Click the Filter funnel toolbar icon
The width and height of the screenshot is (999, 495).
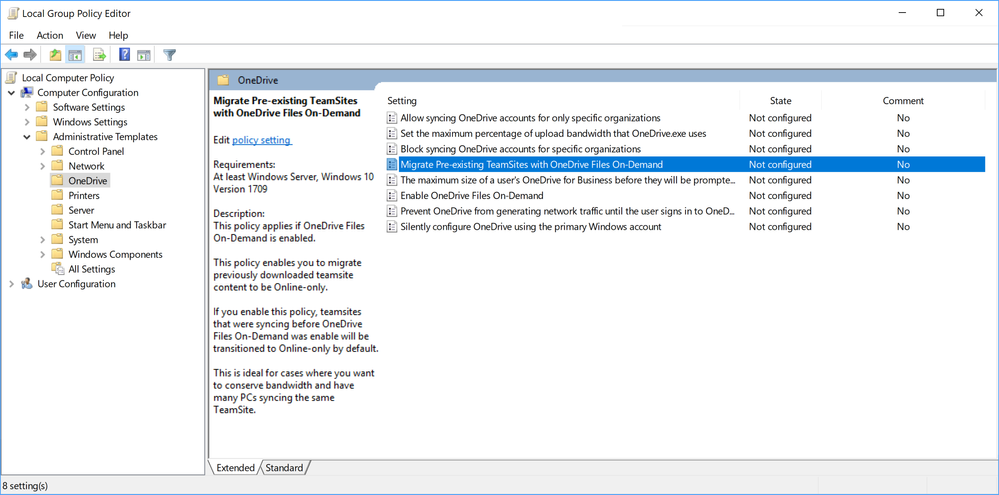pyautogui.click(x=169, y=55)
